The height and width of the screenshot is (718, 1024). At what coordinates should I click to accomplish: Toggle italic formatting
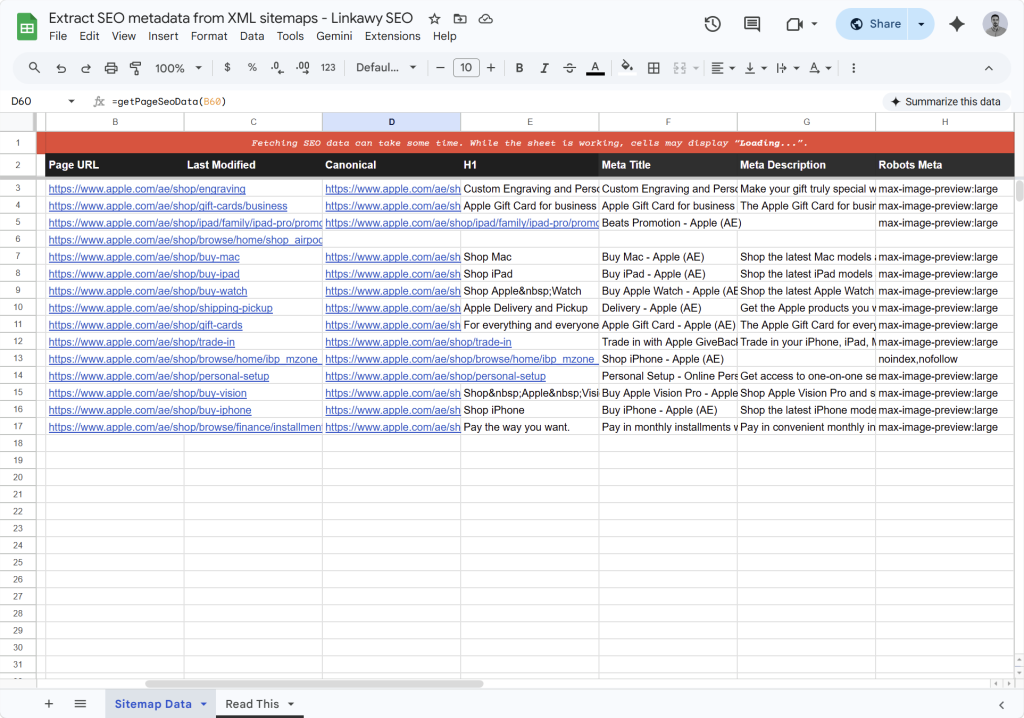pos(544,68)
